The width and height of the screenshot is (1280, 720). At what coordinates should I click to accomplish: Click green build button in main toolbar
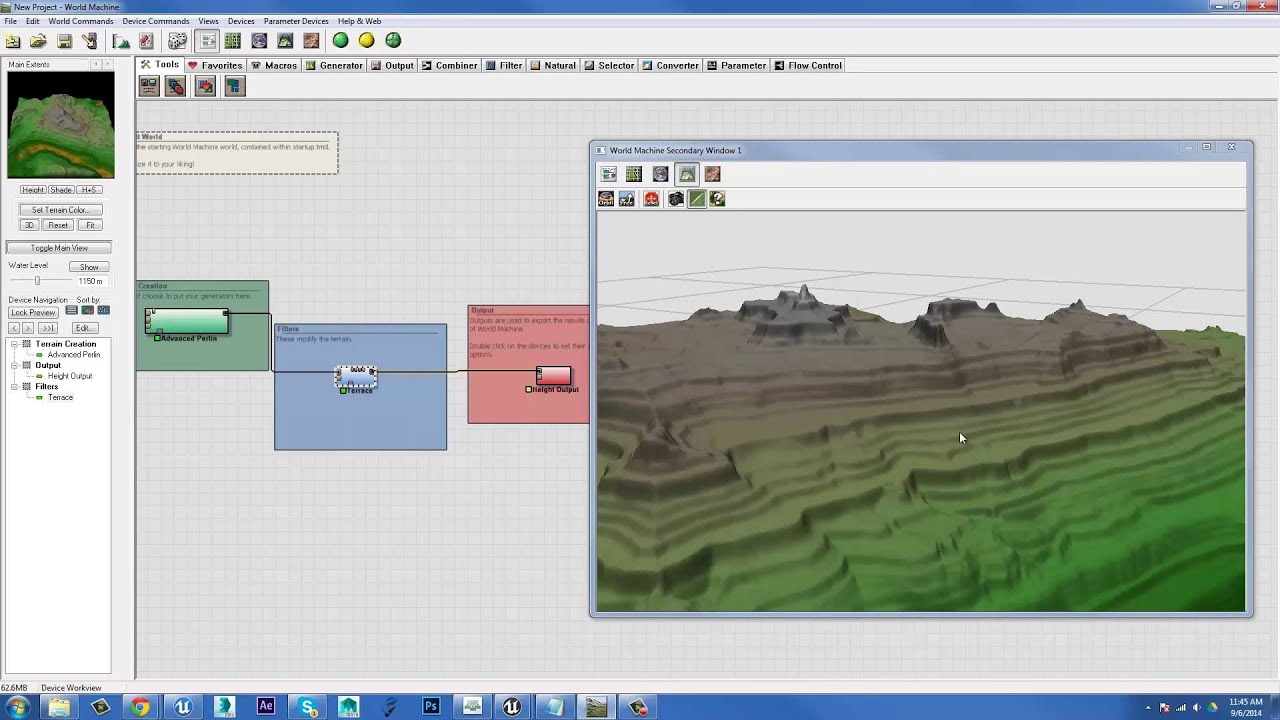tap(341, 41)
